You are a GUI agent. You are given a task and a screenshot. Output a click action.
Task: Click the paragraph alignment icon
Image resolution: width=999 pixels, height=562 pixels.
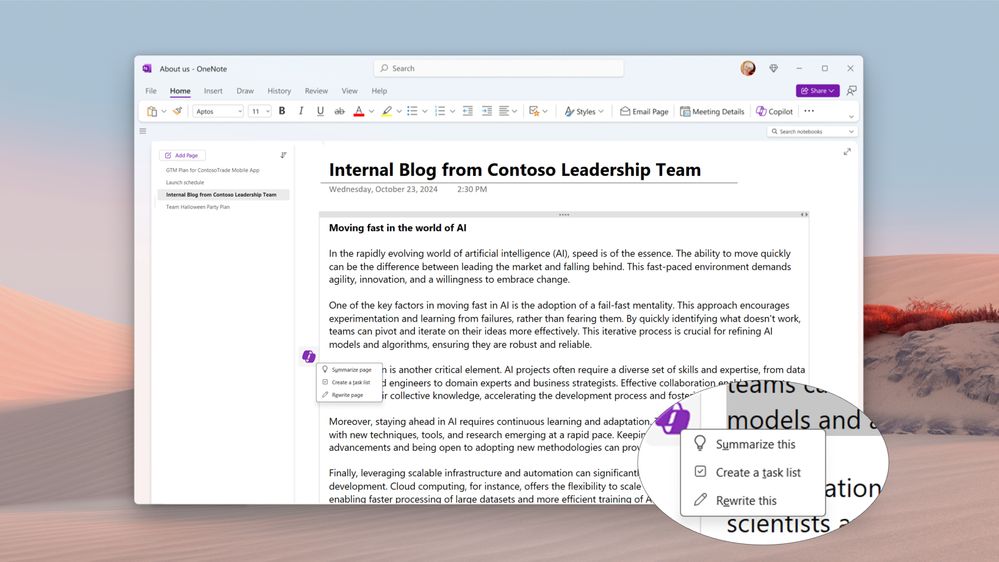504,111
